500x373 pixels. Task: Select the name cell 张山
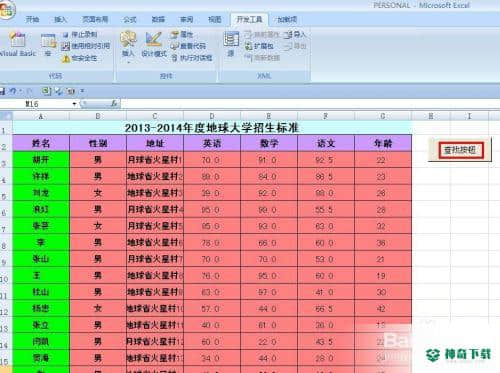pyautogui.click(x=41, y=259)
